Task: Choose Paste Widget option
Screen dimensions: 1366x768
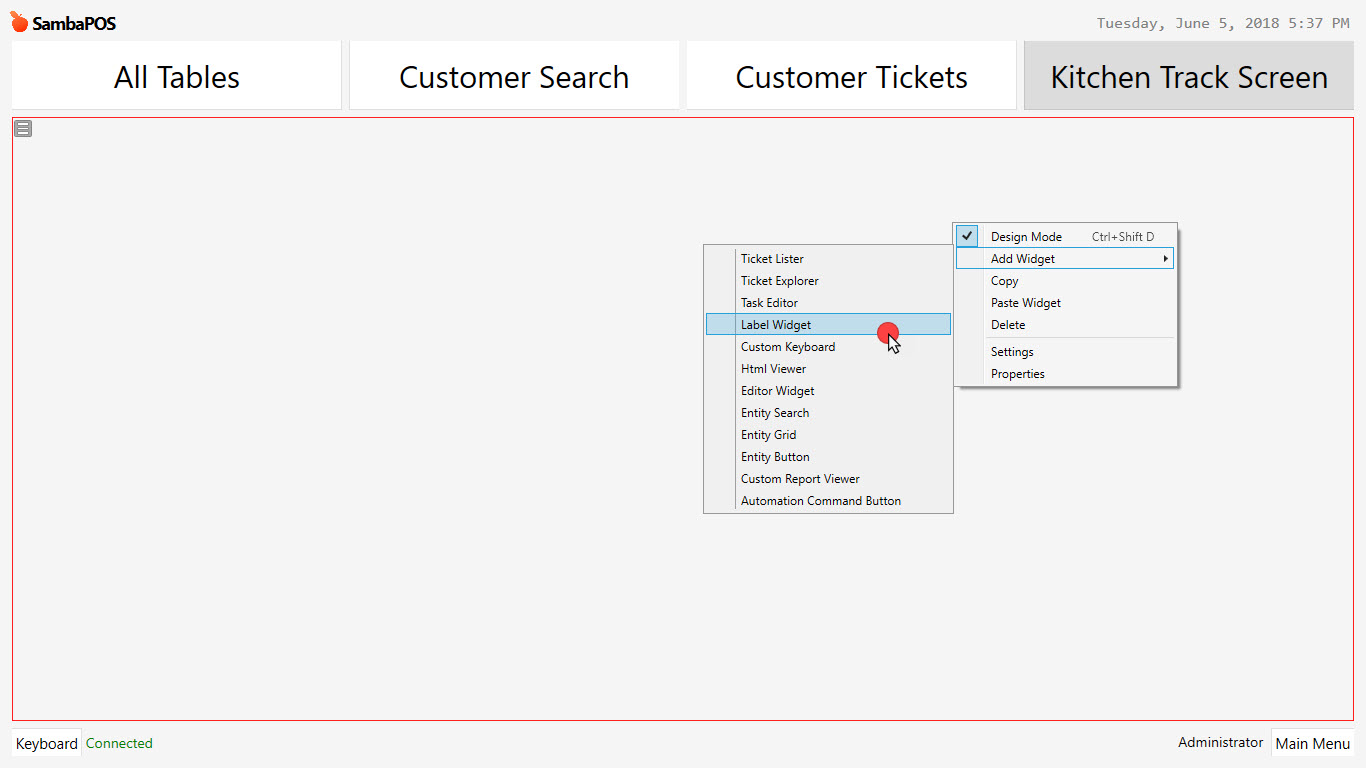Action: (1025, 302)
